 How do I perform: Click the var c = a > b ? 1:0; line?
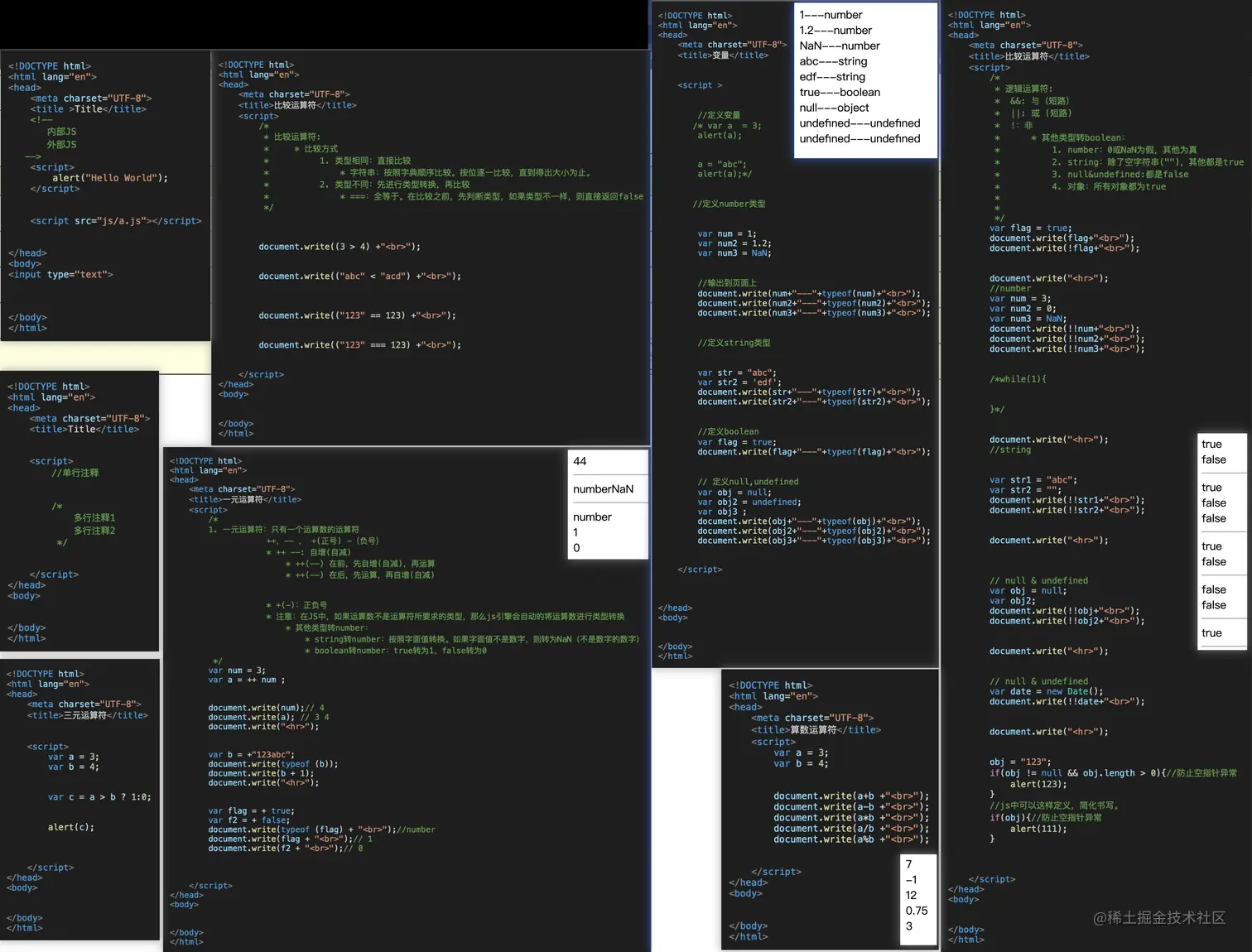[99, 797]
